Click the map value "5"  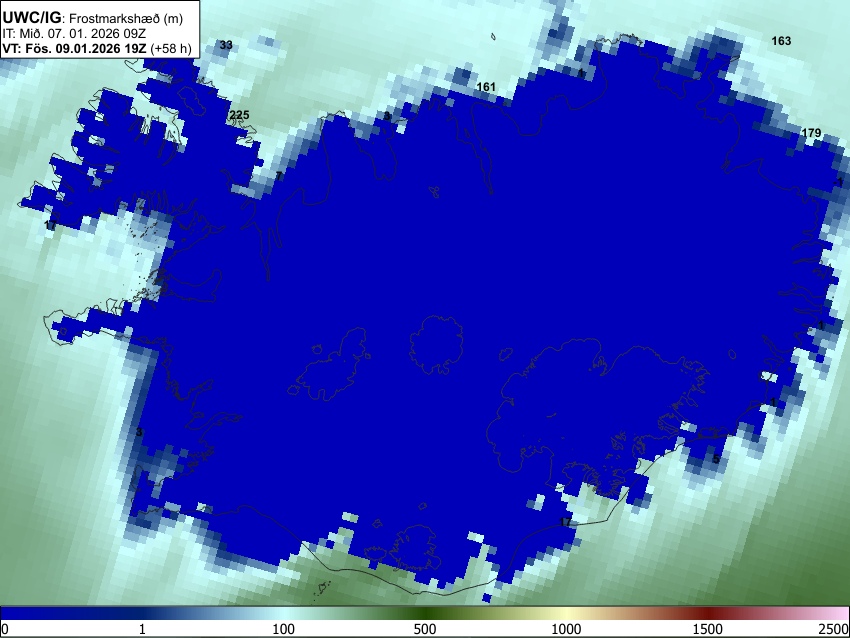716,459
